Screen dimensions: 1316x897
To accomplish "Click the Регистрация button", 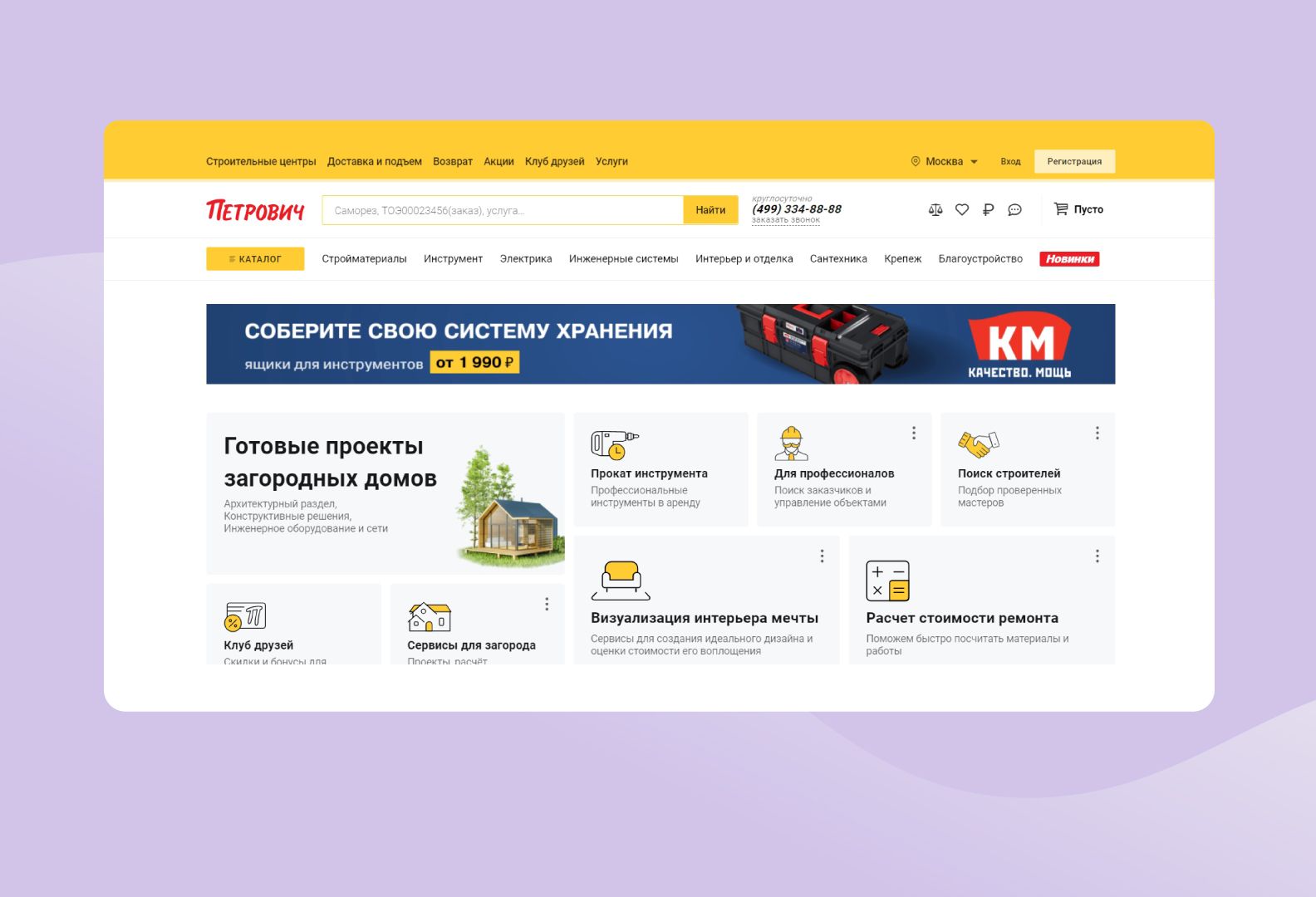I will (x=1074, y=161).
